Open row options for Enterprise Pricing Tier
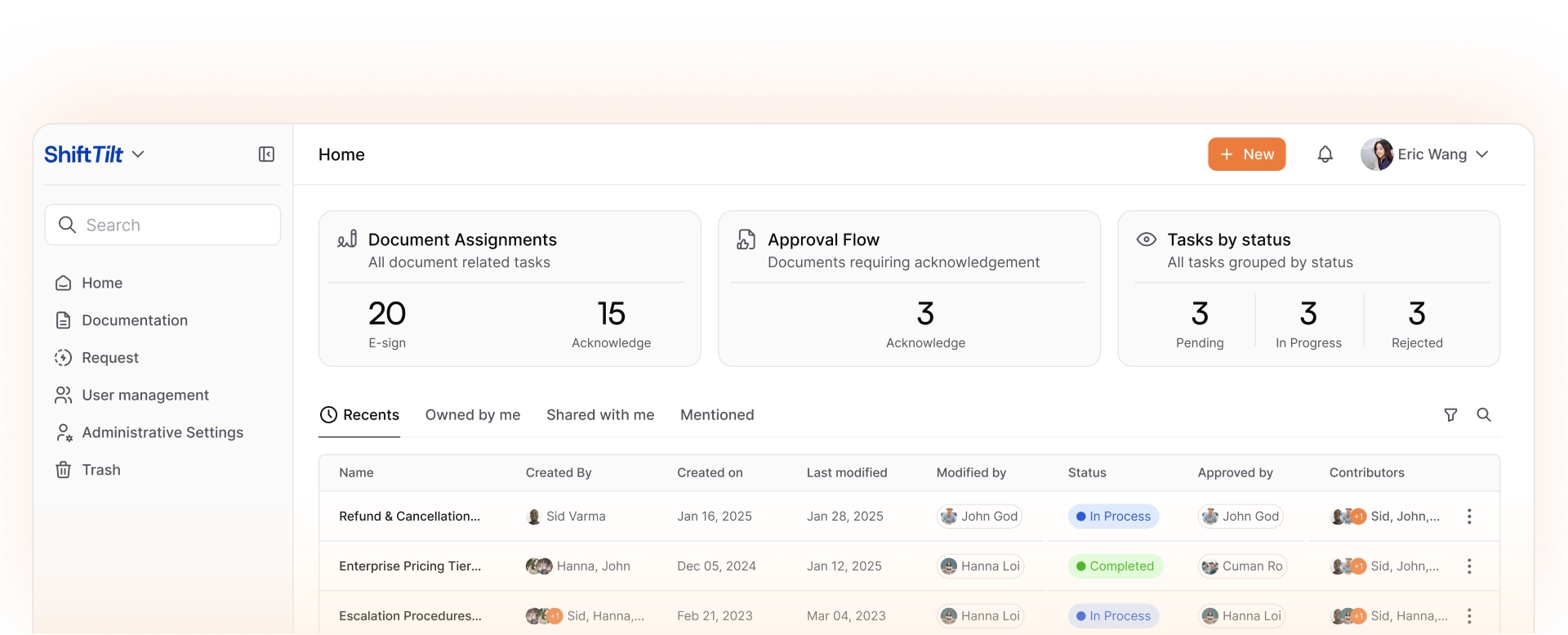Viewport: 1568px width, 635px height. [1469, 566]
